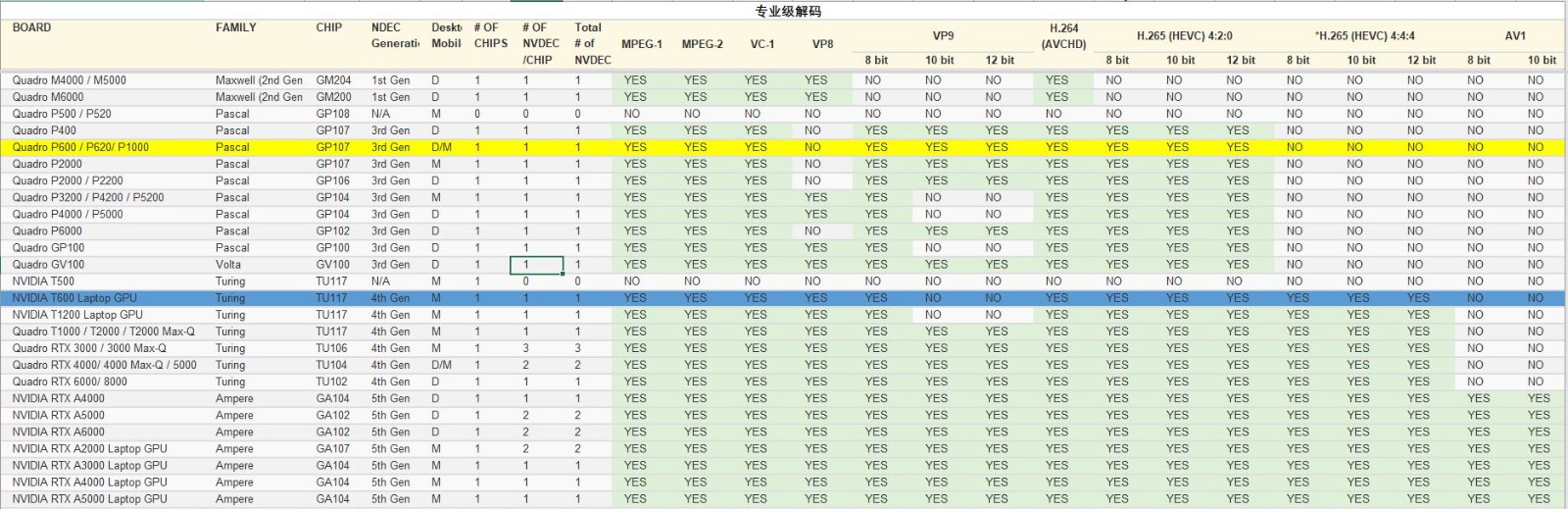The width and height of the screenshot is (1568, 509).
Task: Click the TU102 chip cell
Action: pos(332,382)
